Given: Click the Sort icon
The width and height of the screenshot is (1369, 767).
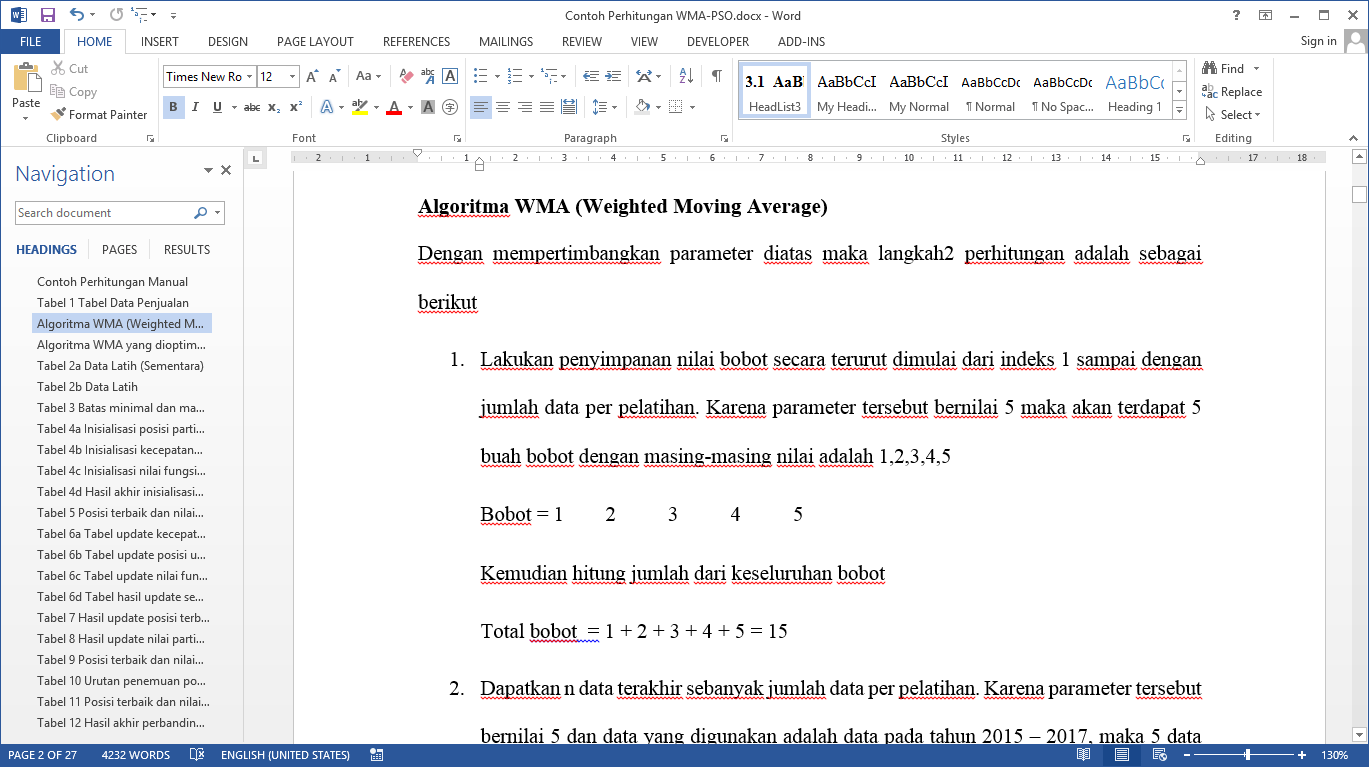Looking at the screenshot, I should 686,76.
